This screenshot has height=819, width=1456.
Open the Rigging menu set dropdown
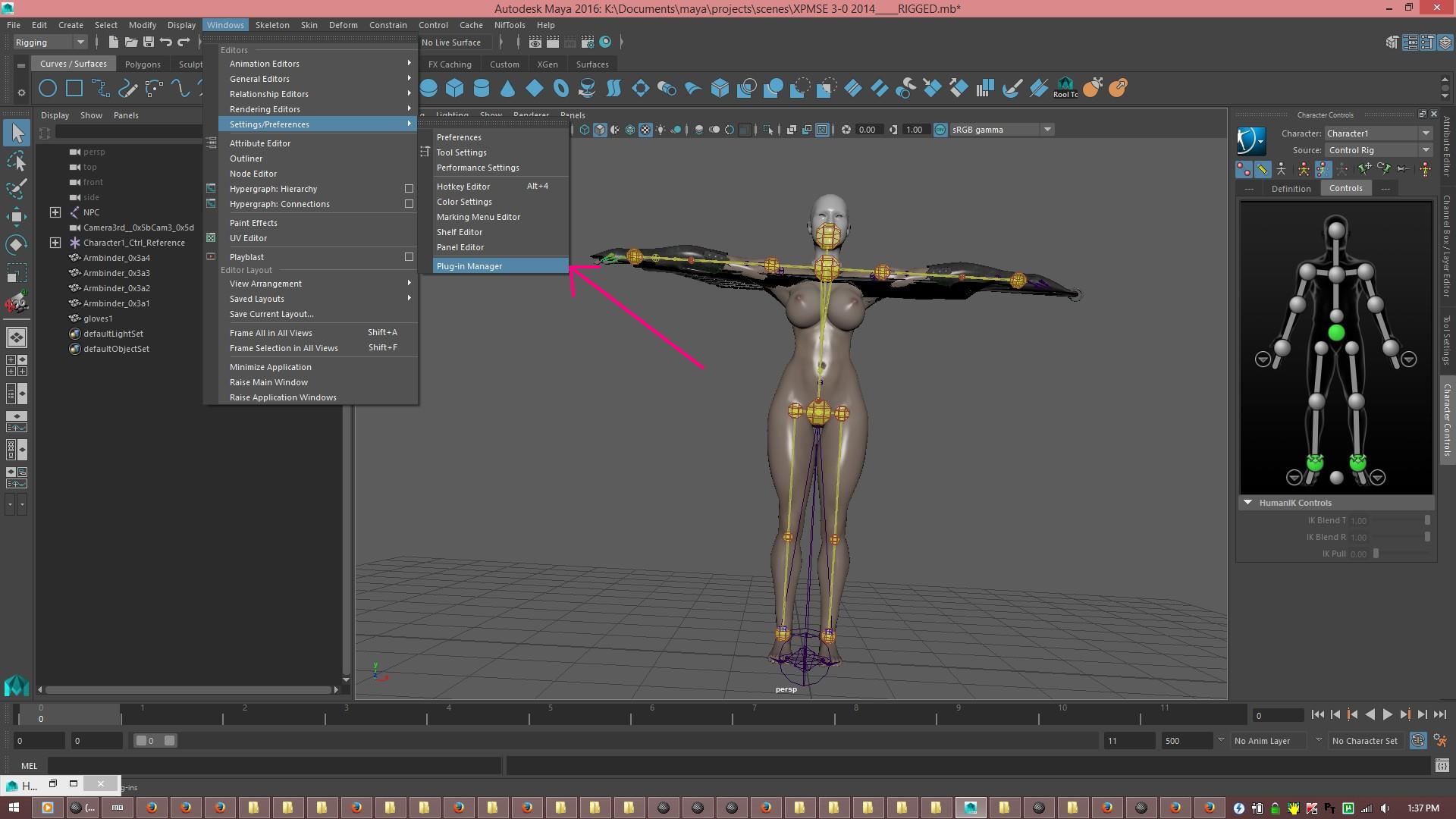click(x=50, y=42)
